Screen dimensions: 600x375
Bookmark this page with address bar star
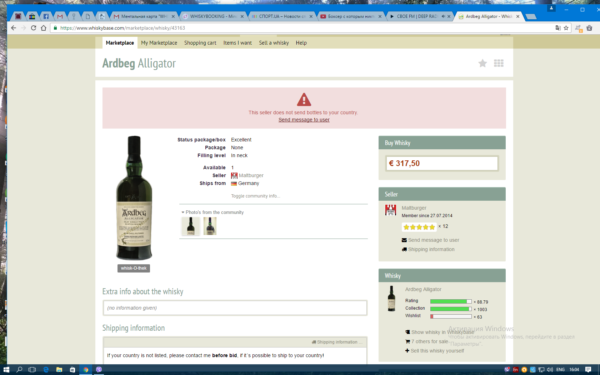click(x=566, y=28)
